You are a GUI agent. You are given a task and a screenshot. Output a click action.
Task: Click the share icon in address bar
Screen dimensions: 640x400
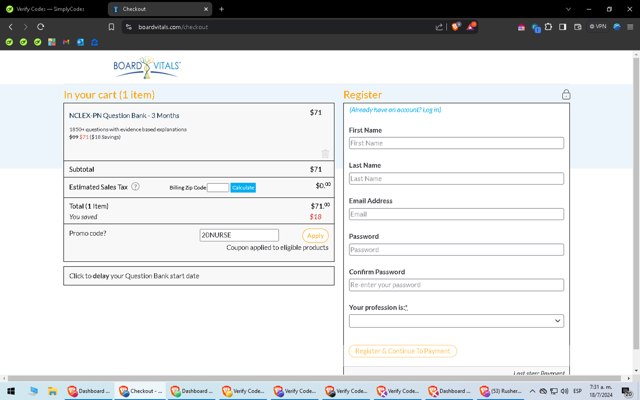coord(439,27)
